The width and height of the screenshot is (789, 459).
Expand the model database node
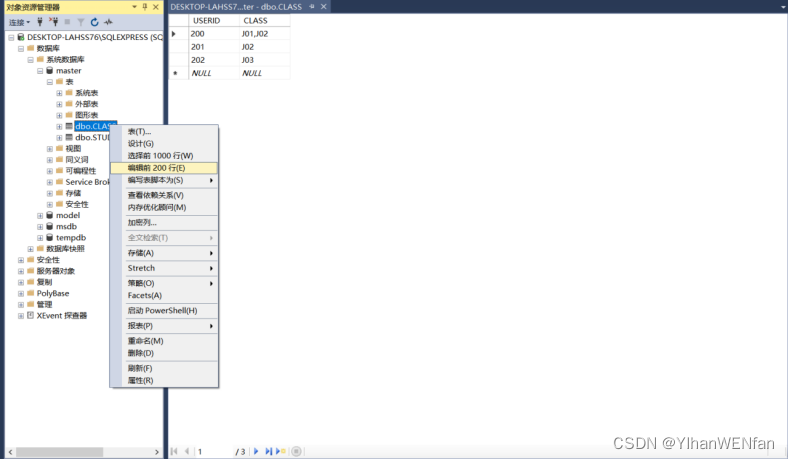pos(40,215)
